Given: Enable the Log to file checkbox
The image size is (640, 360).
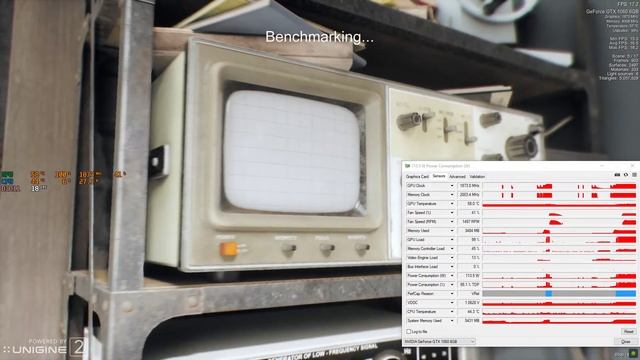Looking at the screenshot, I should click(409, 332).
